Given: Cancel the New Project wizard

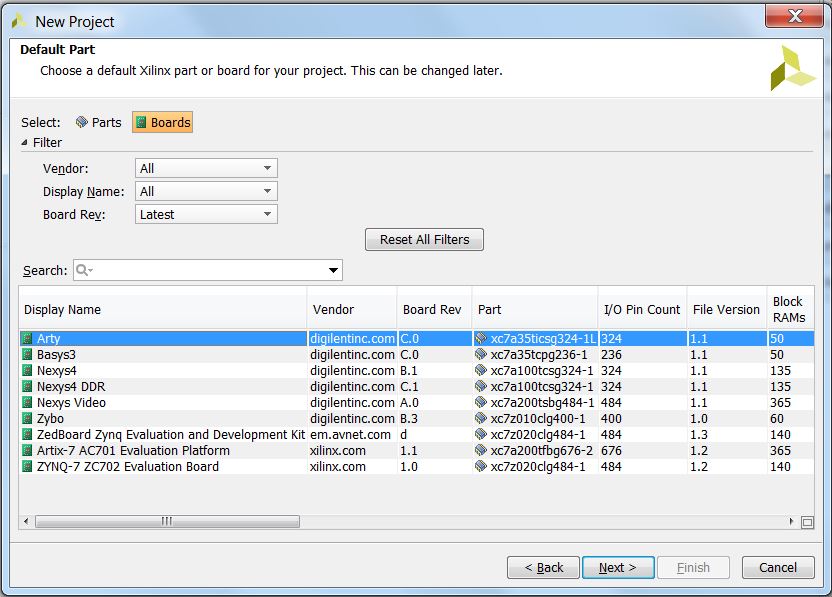Looking at the screenshot, I should (x=778, y=568).
